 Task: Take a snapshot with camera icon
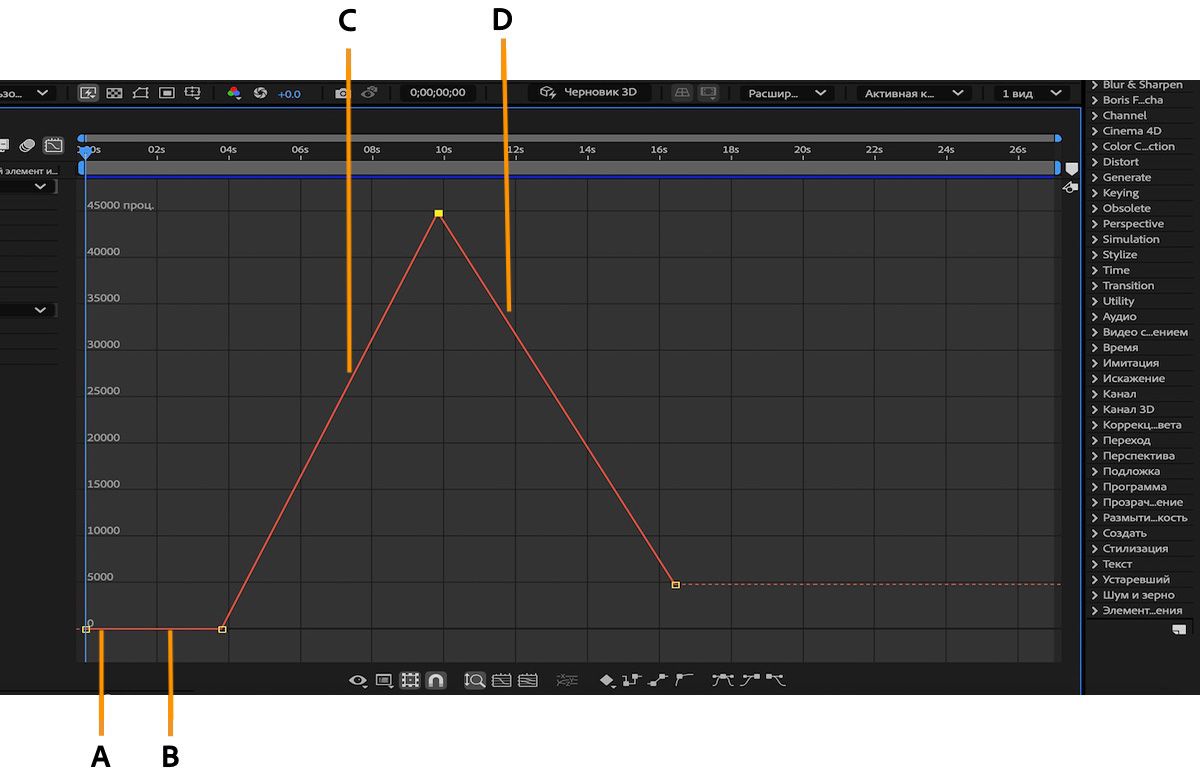click(x=342, y=93)
